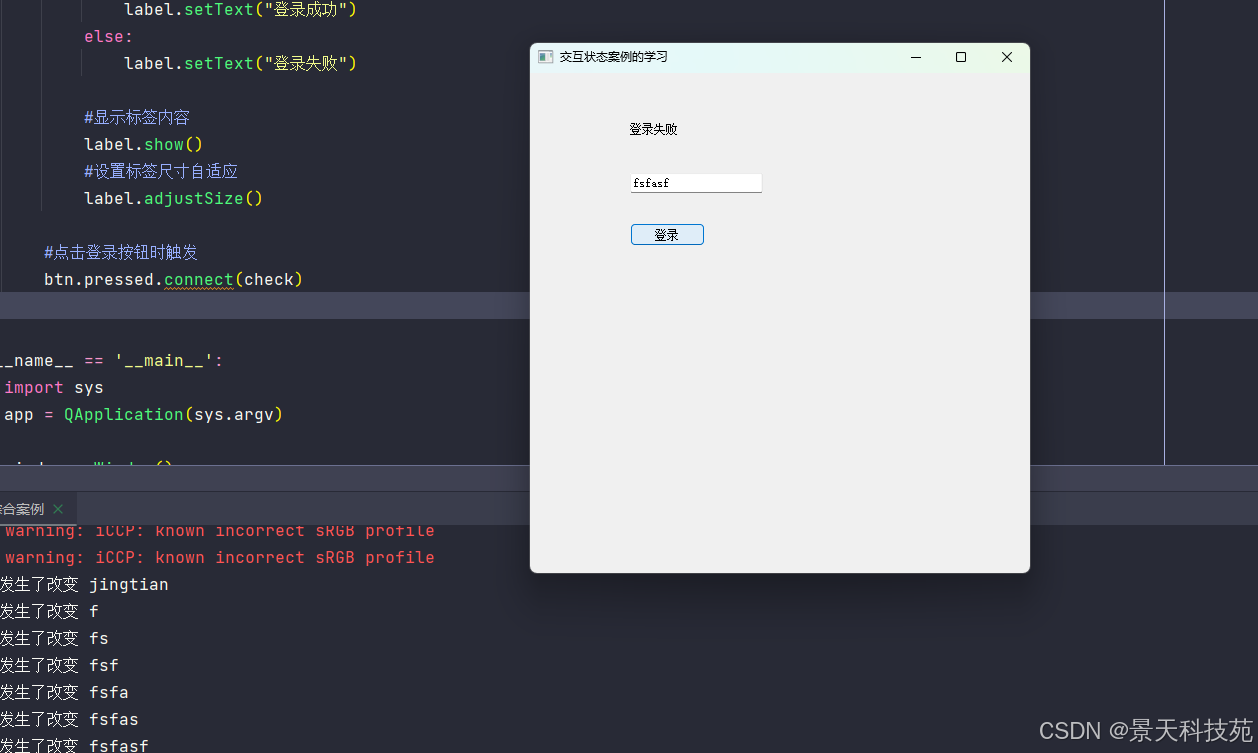
Task: Click the label.adjustSize() code line
Action: coord(173,198)
